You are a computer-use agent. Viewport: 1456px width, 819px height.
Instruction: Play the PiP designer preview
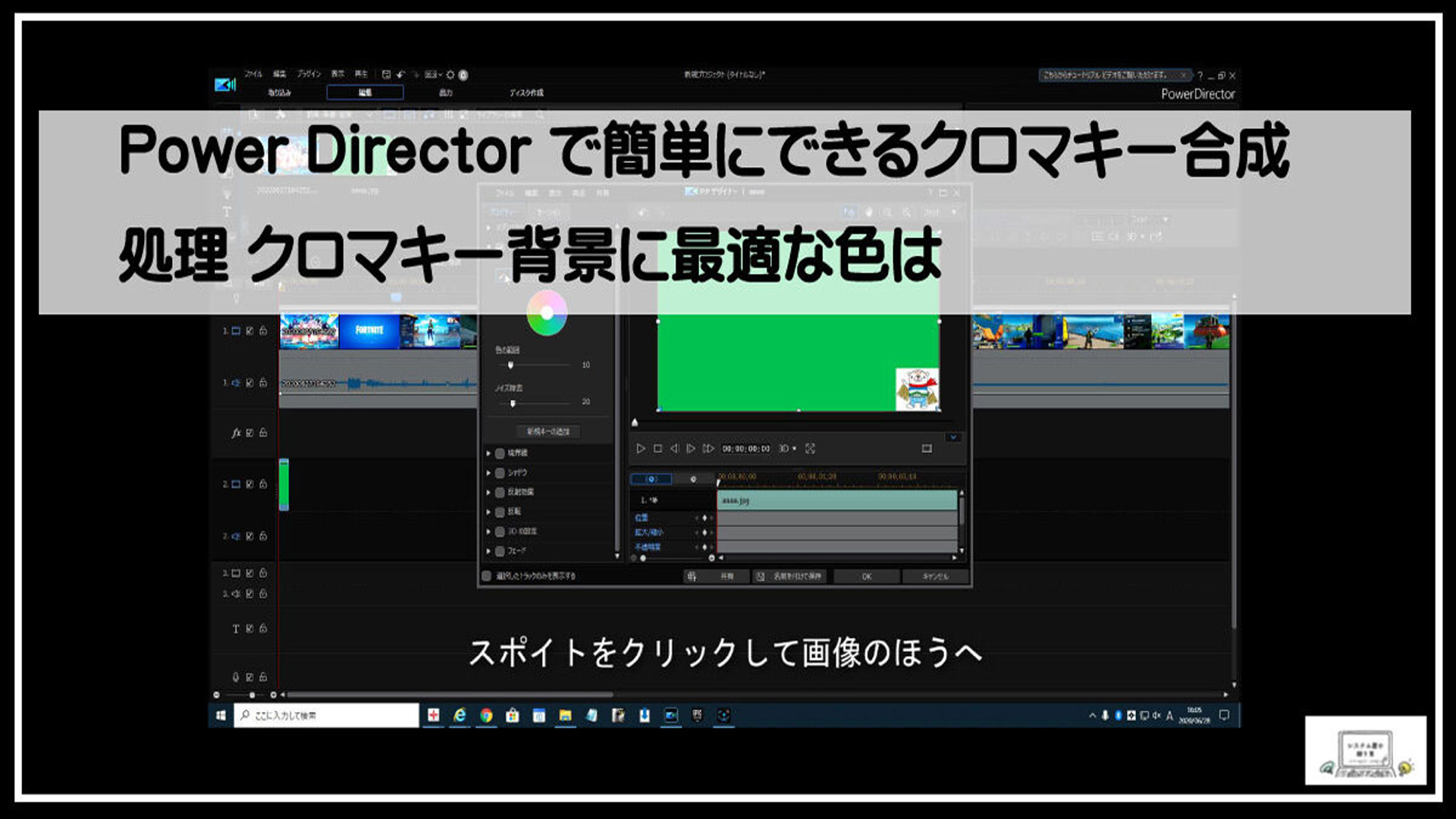point(641,449)
